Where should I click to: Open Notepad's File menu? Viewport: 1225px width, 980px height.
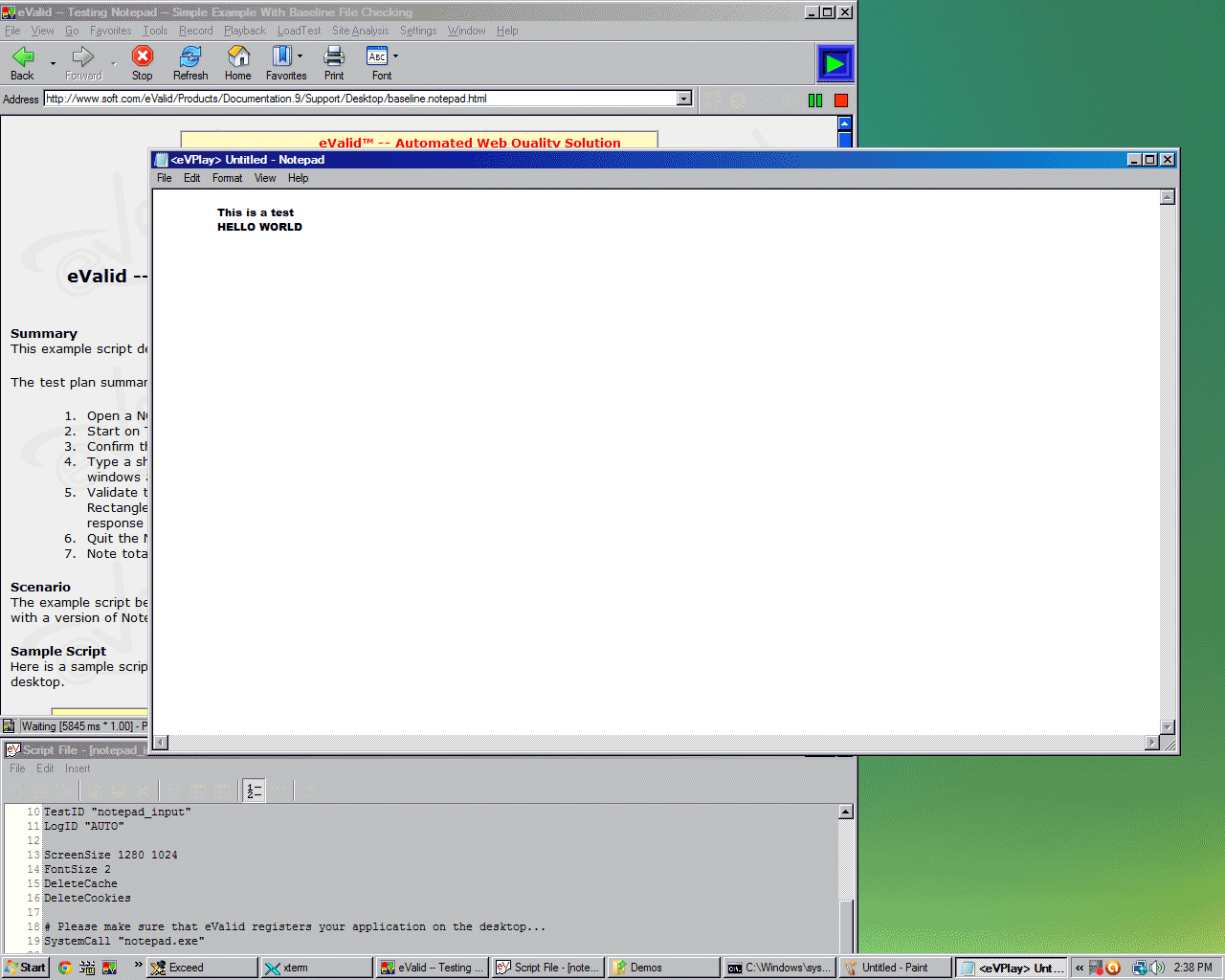(x=165, y=178)
